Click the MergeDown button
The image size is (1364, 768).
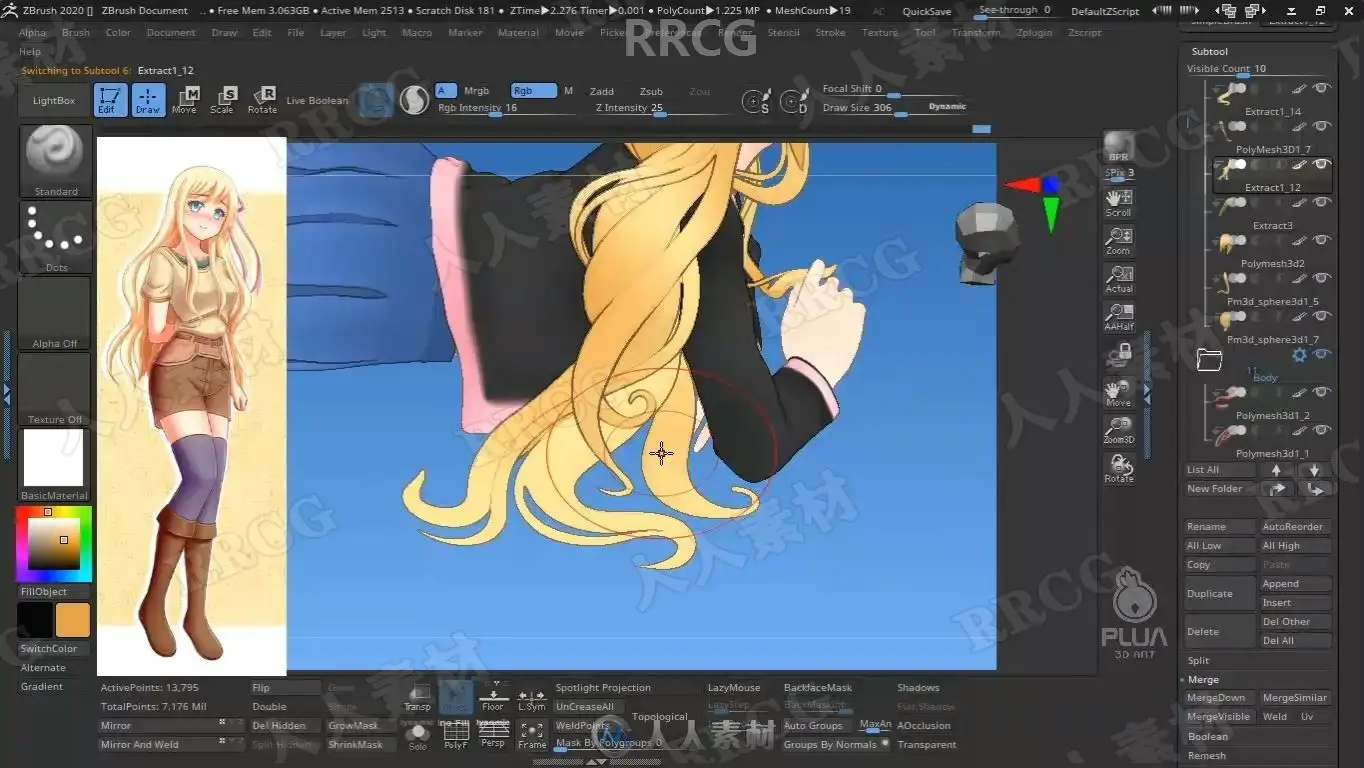(x=1220, y=698)
